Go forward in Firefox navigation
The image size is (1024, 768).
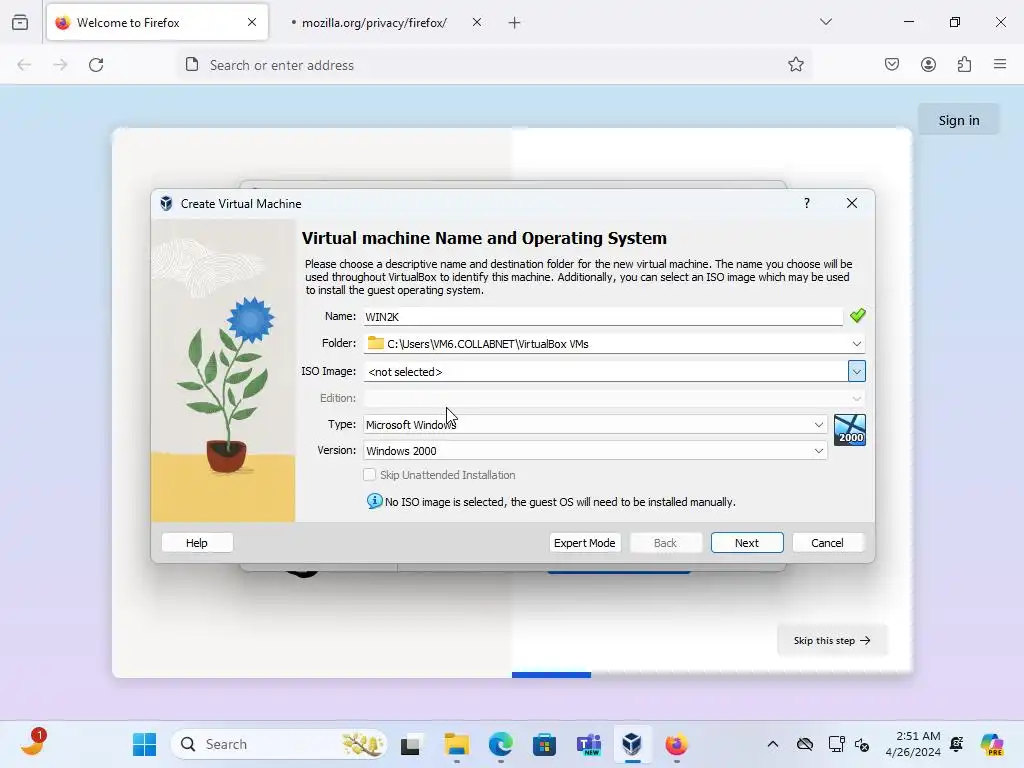[x=60, y=65]
